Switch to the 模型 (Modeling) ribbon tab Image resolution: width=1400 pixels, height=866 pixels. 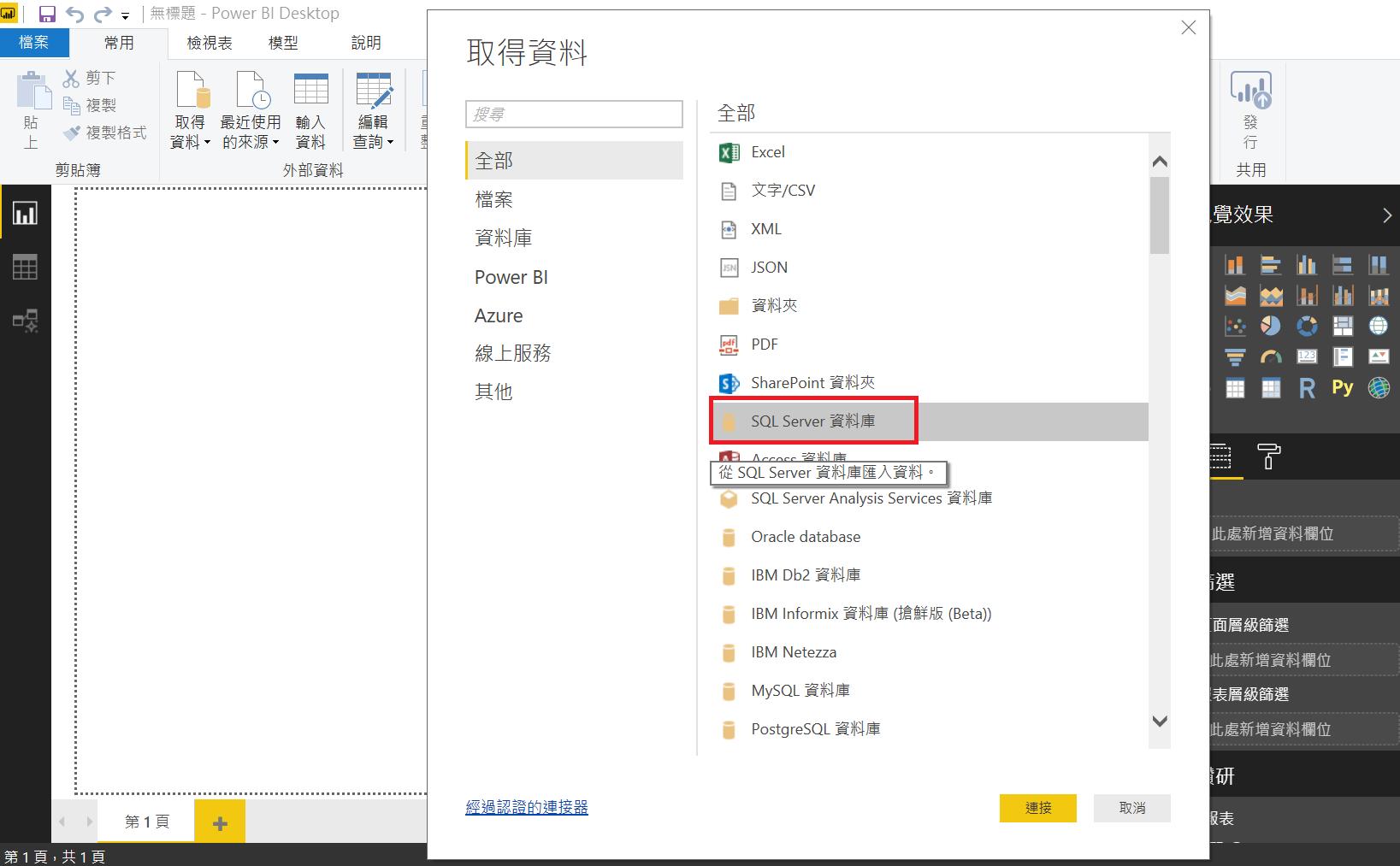click(x=284, y=42)
